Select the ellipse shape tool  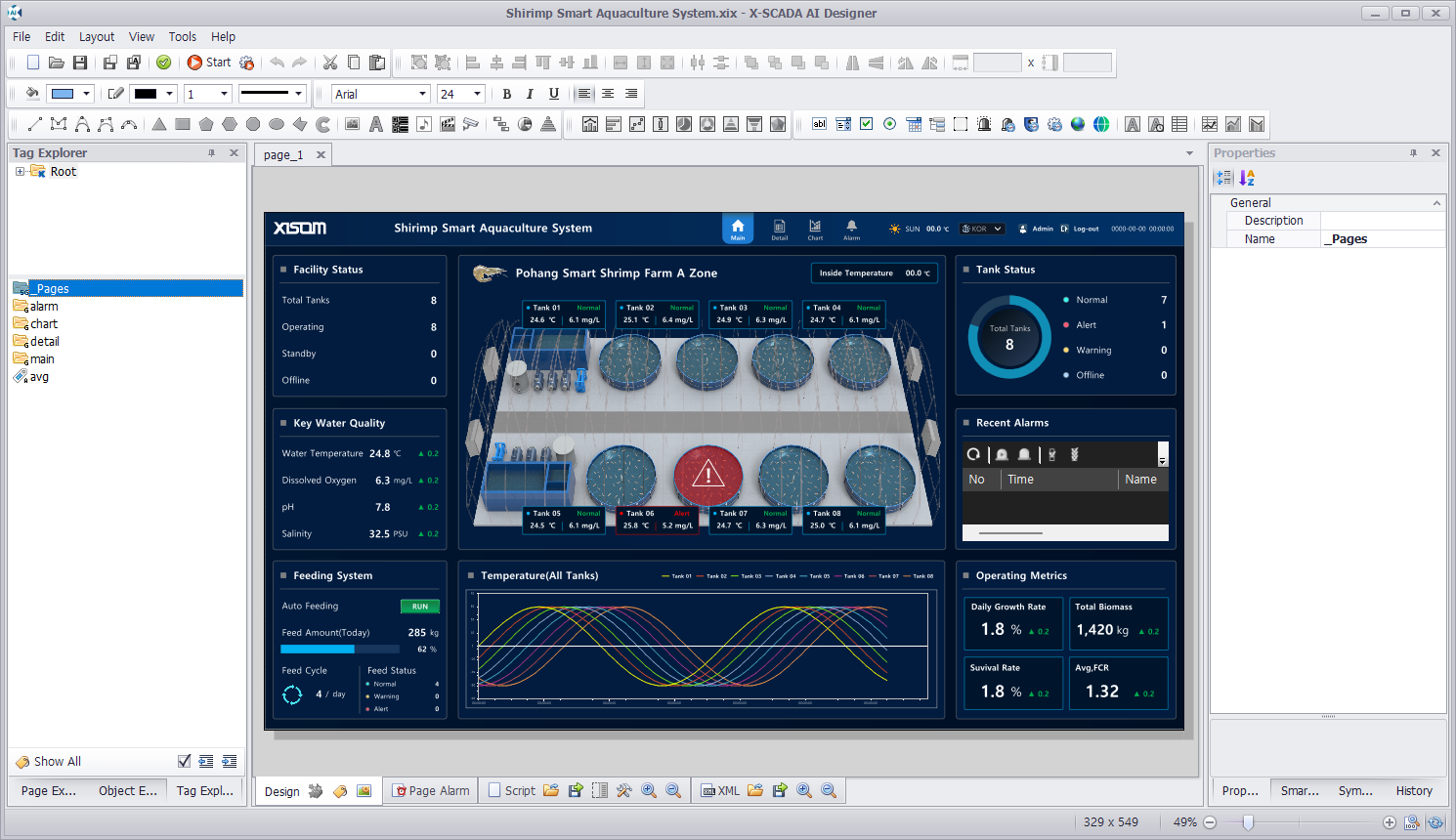click(x=277, y=124)
